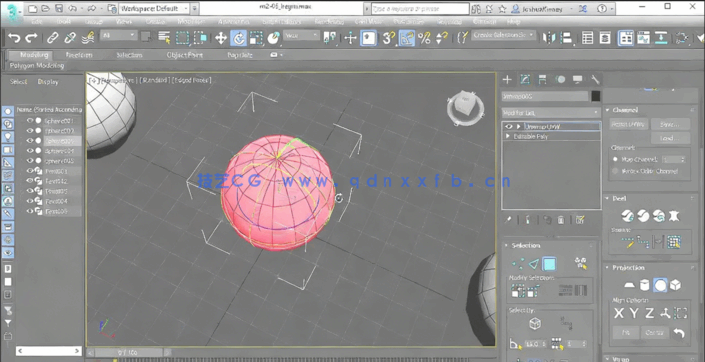705x362 pixels.
Task: Switch to Hierarchy command panel tab
Action: coord(543,80)
